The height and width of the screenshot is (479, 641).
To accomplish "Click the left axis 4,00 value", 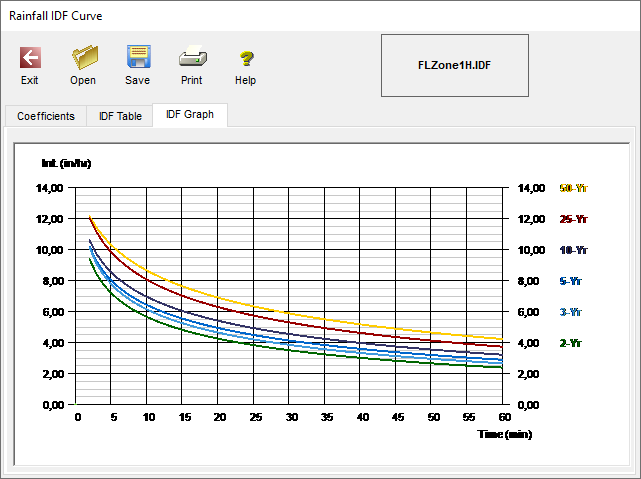I will (53, 343).
